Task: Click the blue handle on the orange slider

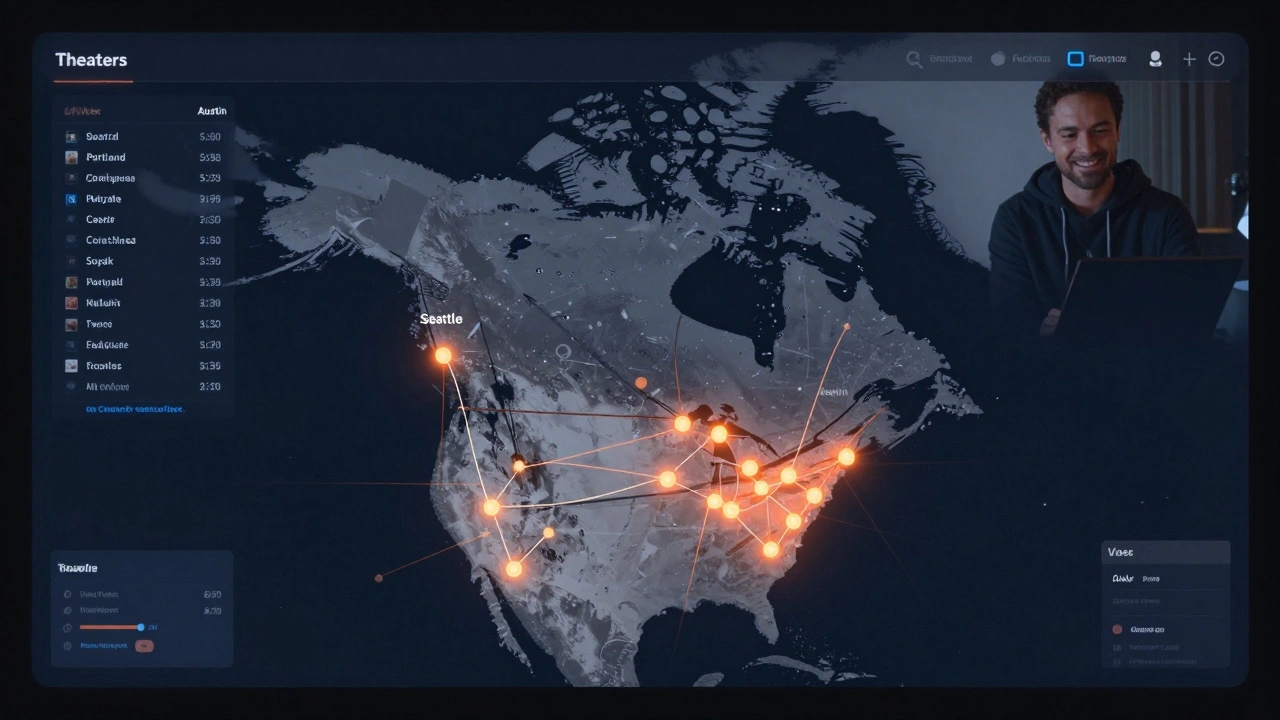Action: pos(141,627)
